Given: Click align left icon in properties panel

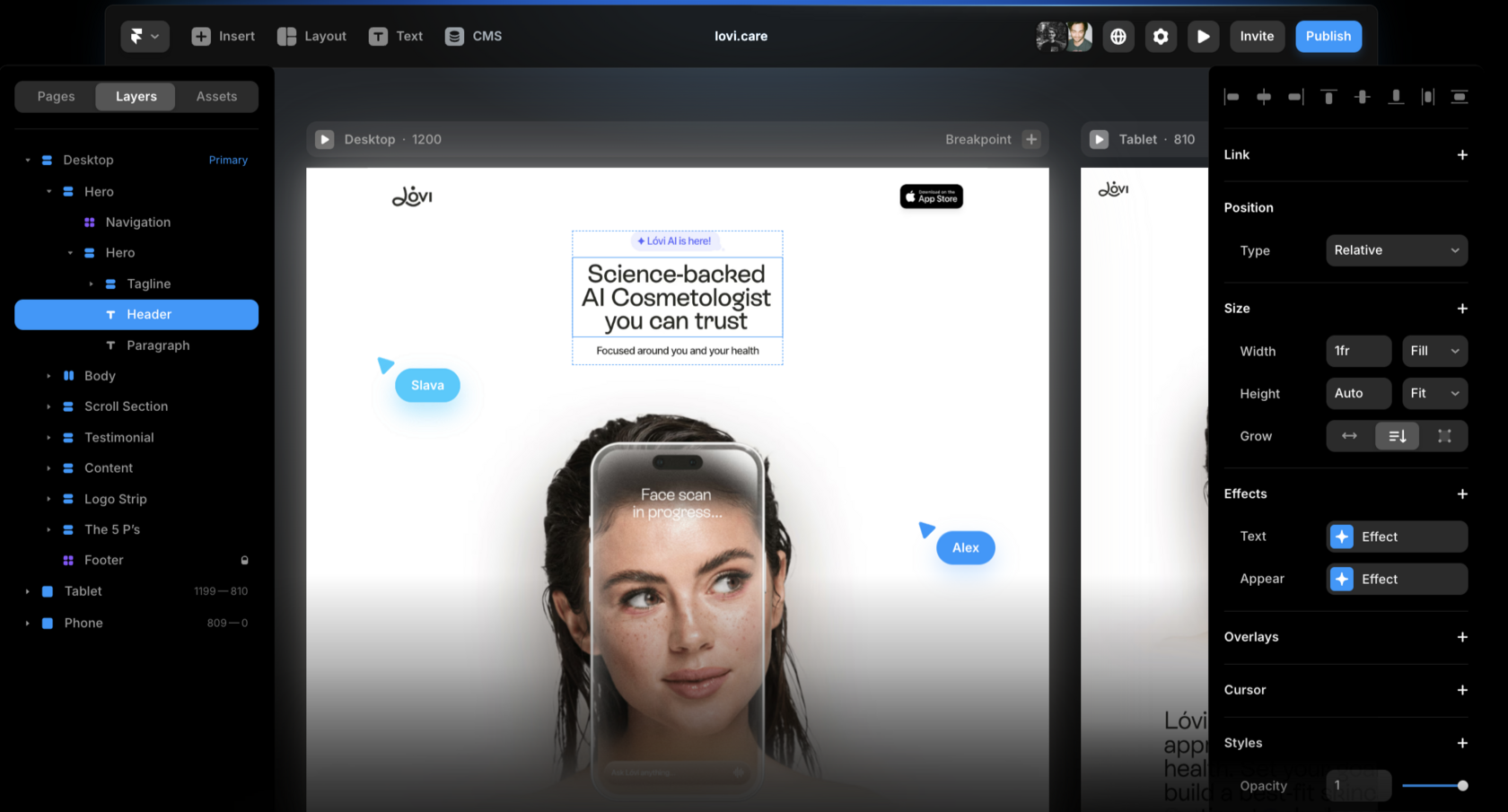Looking at the screenshot, I should click(1232, 97).
